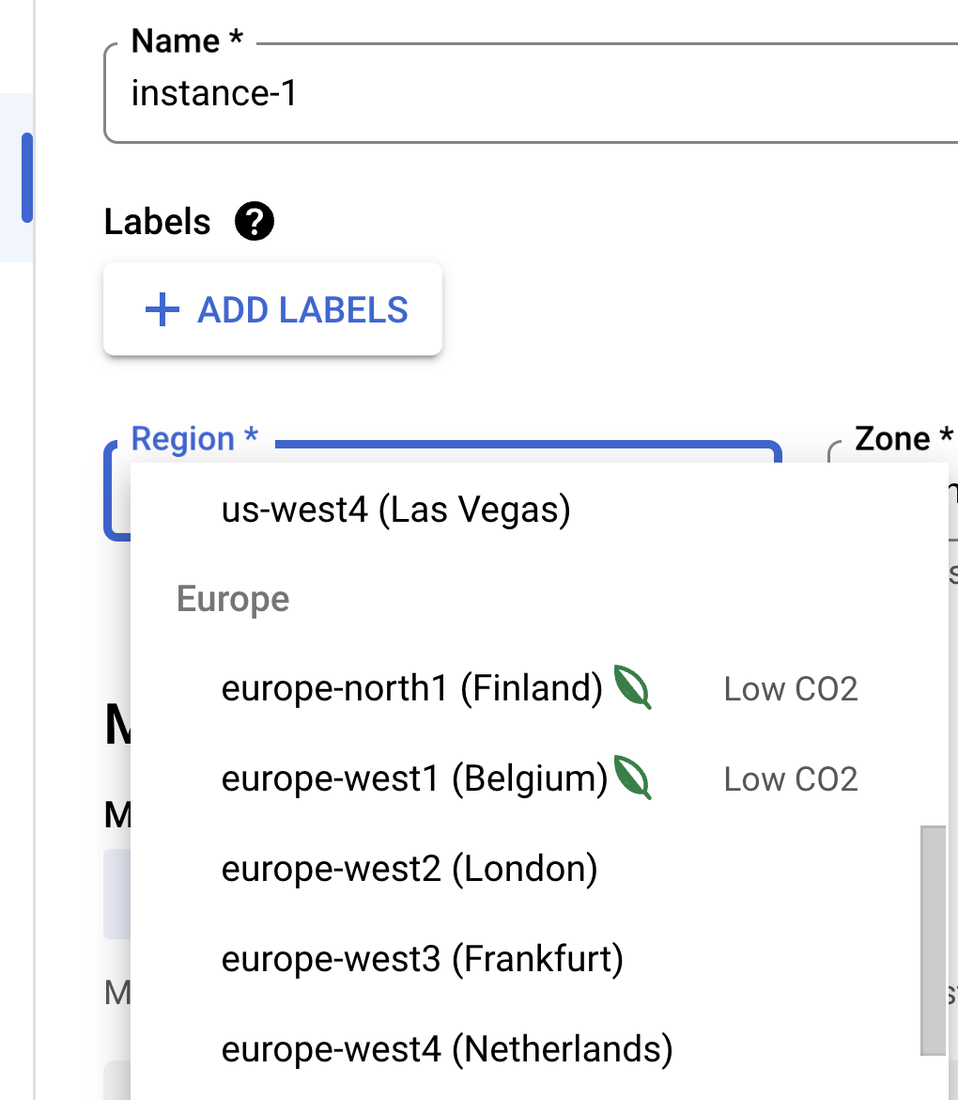Click the Region dropdown label

[x=195, y=439]
